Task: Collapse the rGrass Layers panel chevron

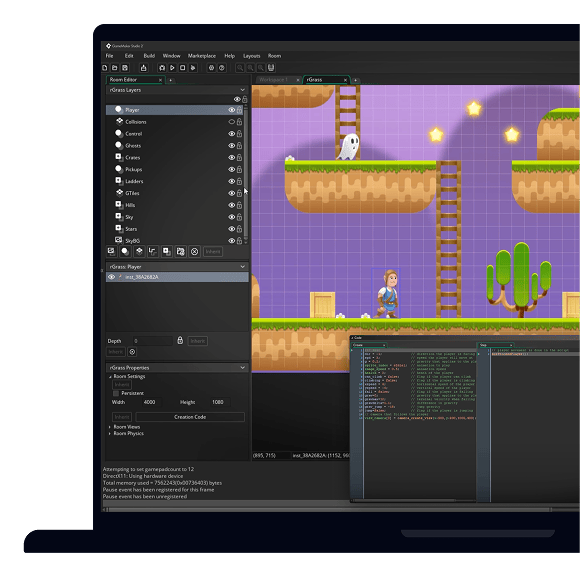Action: (243, 90)
